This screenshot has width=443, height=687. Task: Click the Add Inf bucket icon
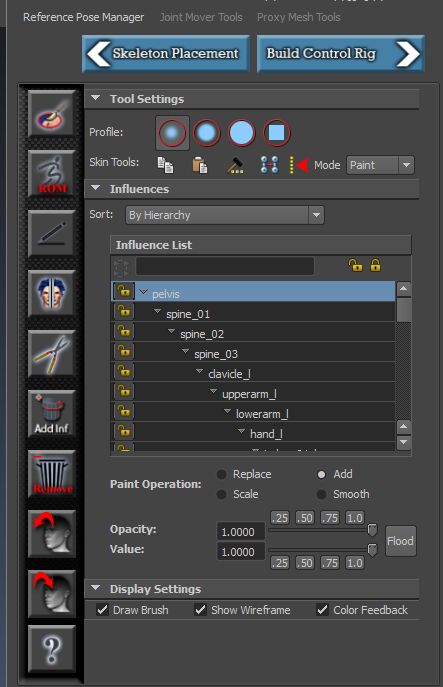(52, 414)
